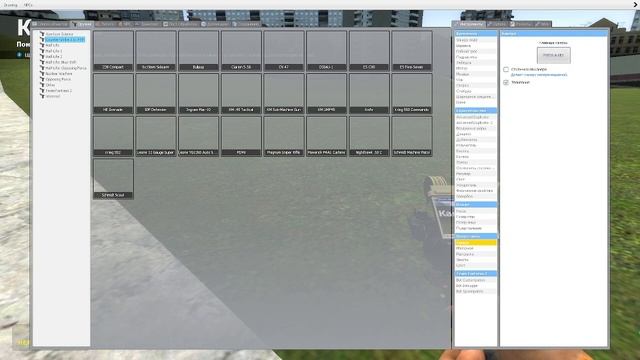Viewport: 640px width, 360px height.
Task: Spawn the Schmidt Scout rifle
Action: (113, 179)
